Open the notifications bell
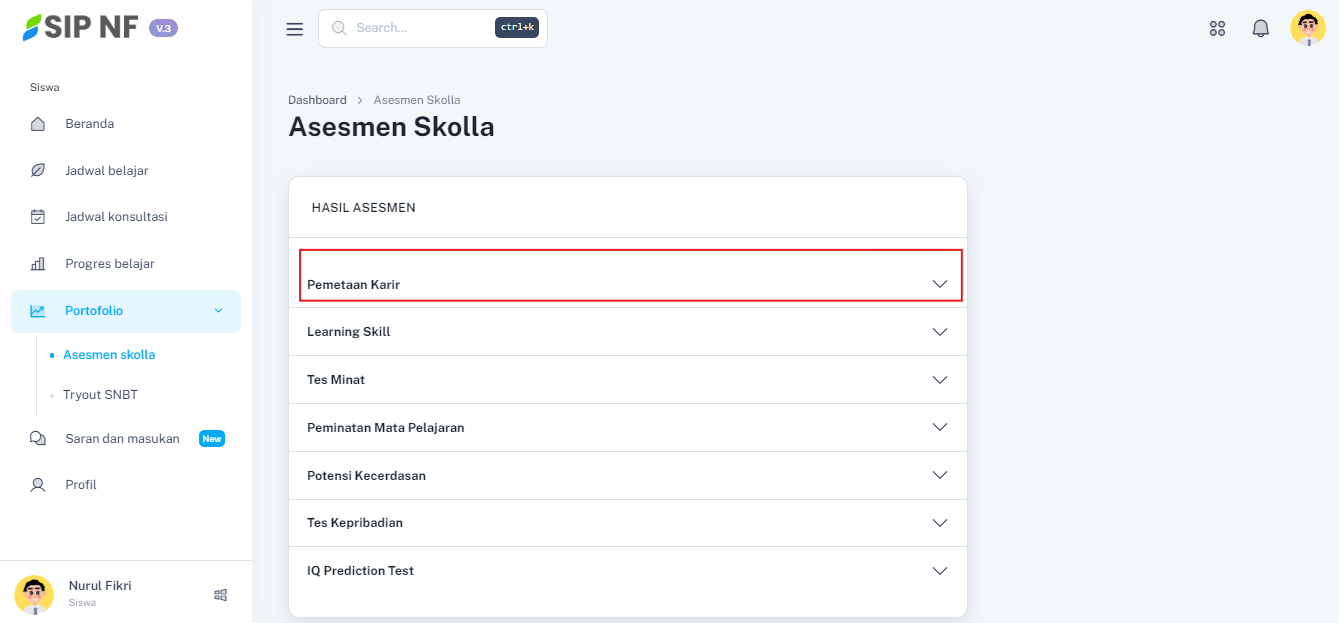Image resolution: width=1339 pixels, height=623 pixels. point(1260,29)
